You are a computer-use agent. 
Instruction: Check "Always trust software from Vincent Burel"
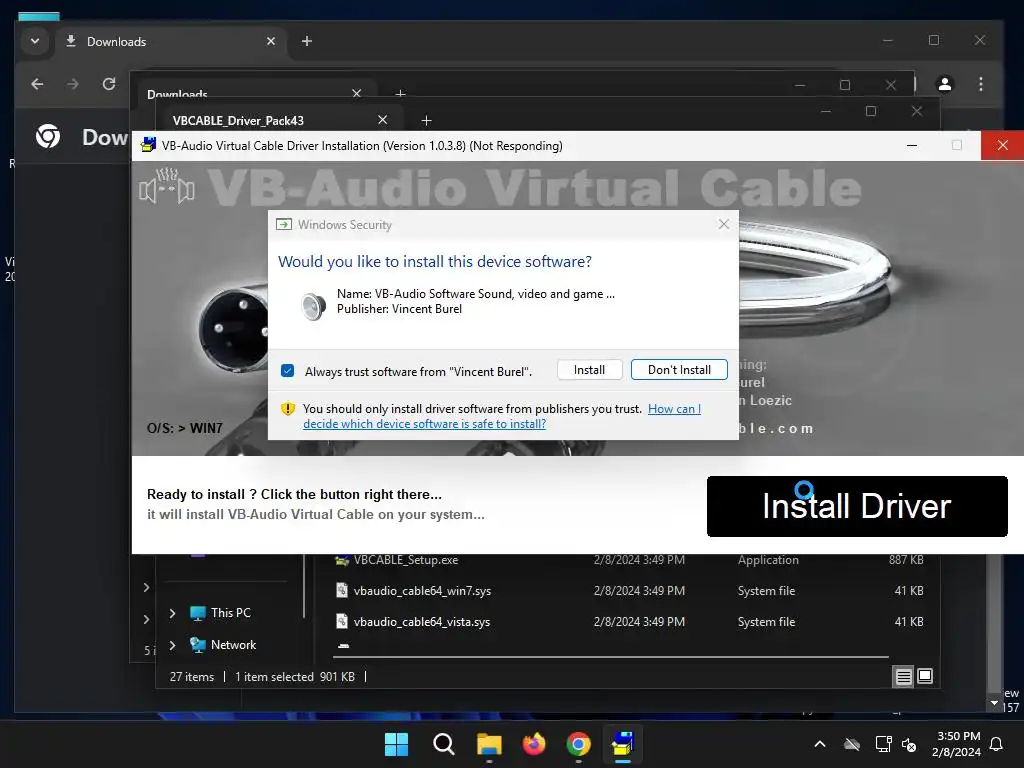click(287, 371)
